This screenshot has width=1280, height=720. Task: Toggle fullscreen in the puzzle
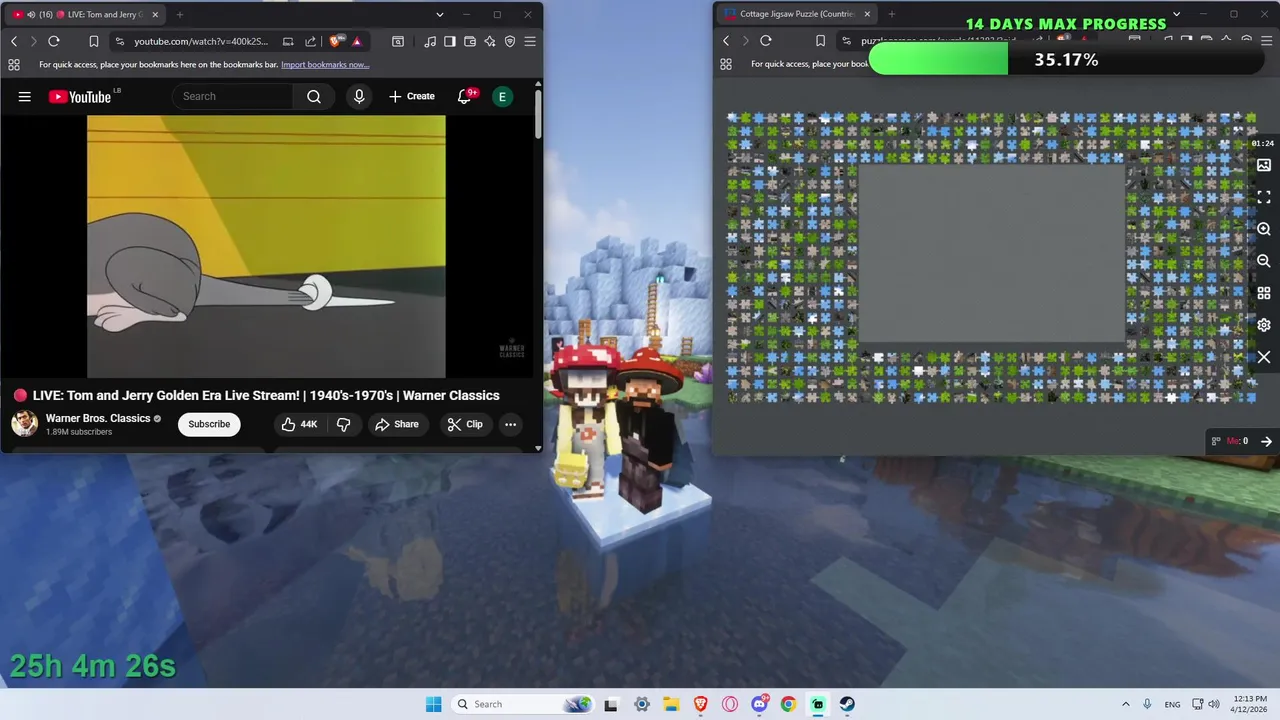click(1264, 197)
